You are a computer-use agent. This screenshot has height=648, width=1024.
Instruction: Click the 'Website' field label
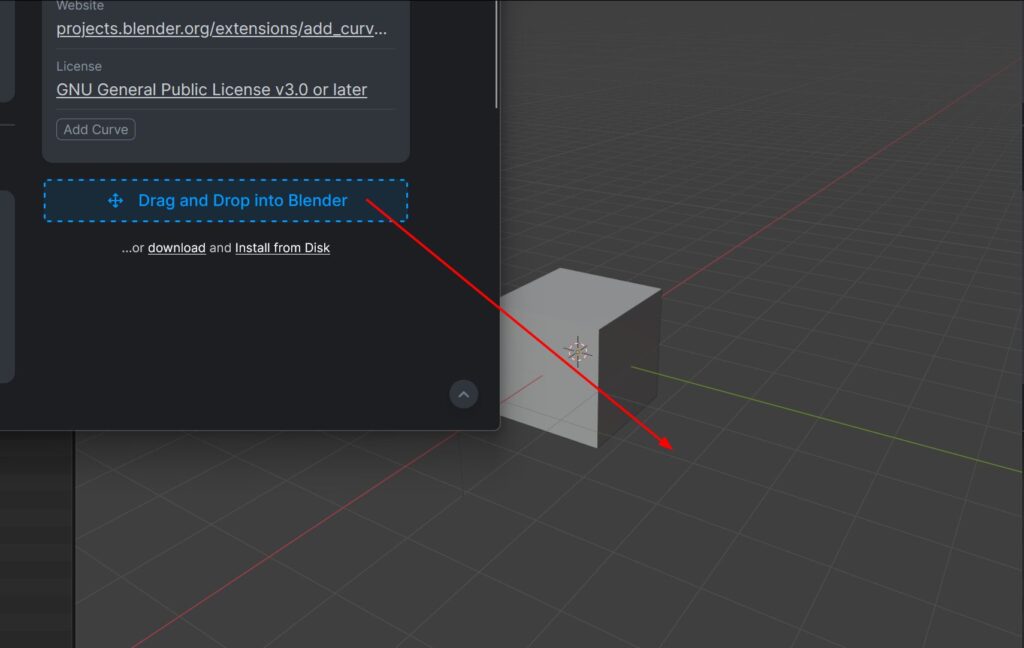click(80, 6)
